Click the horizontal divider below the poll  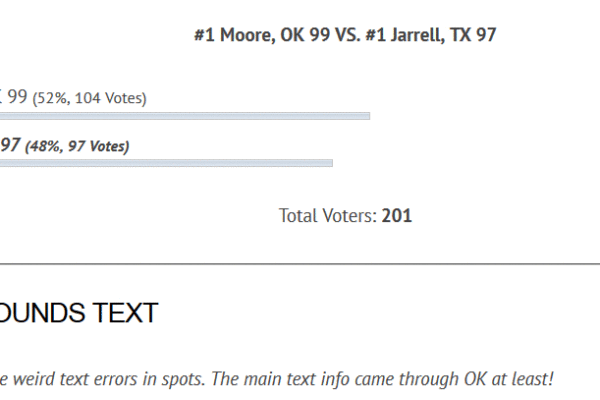300,264
